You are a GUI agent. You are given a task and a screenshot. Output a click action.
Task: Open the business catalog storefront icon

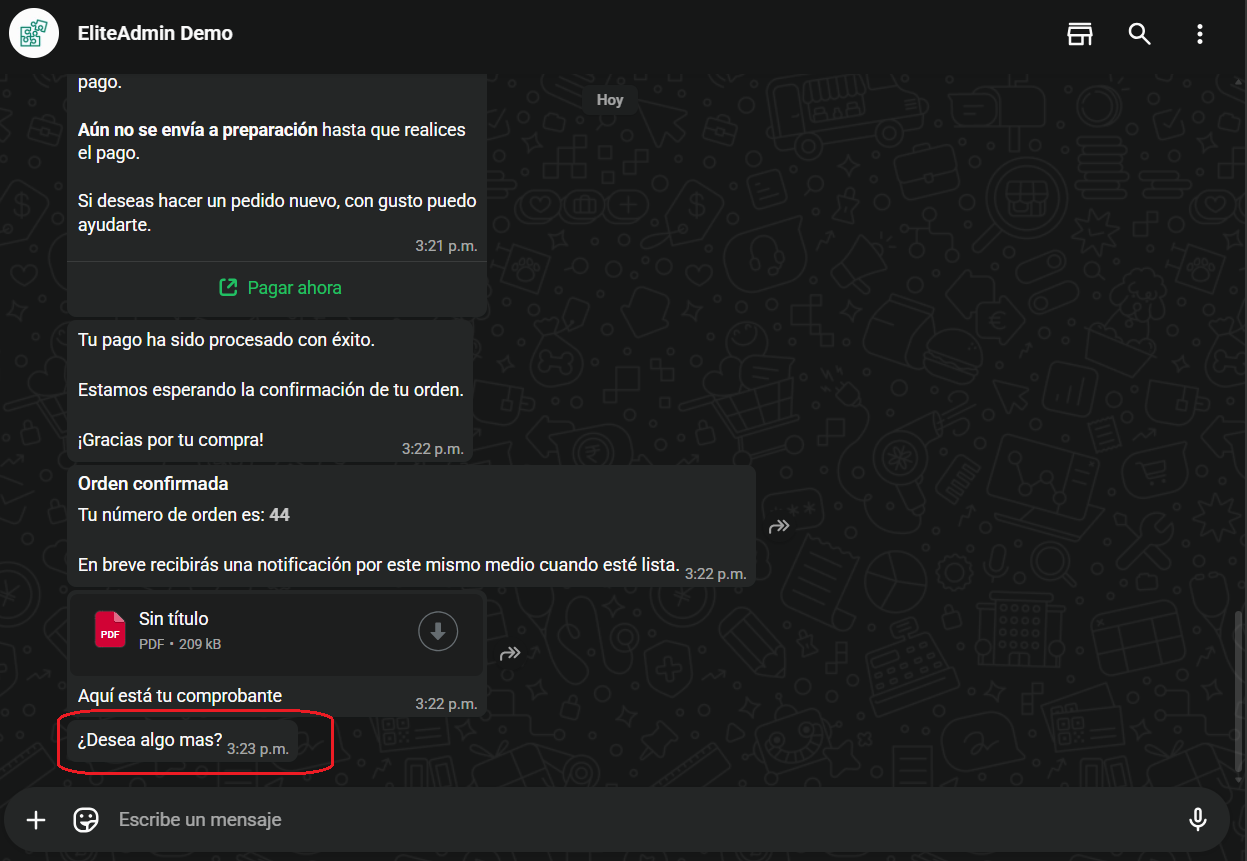(x=1079, y=34)
